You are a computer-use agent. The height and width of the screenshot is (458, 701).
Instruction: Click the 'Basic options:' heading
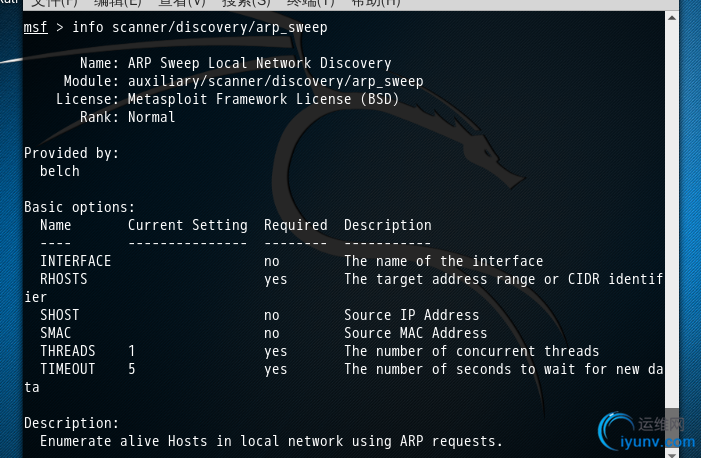[x=79, y=207]
